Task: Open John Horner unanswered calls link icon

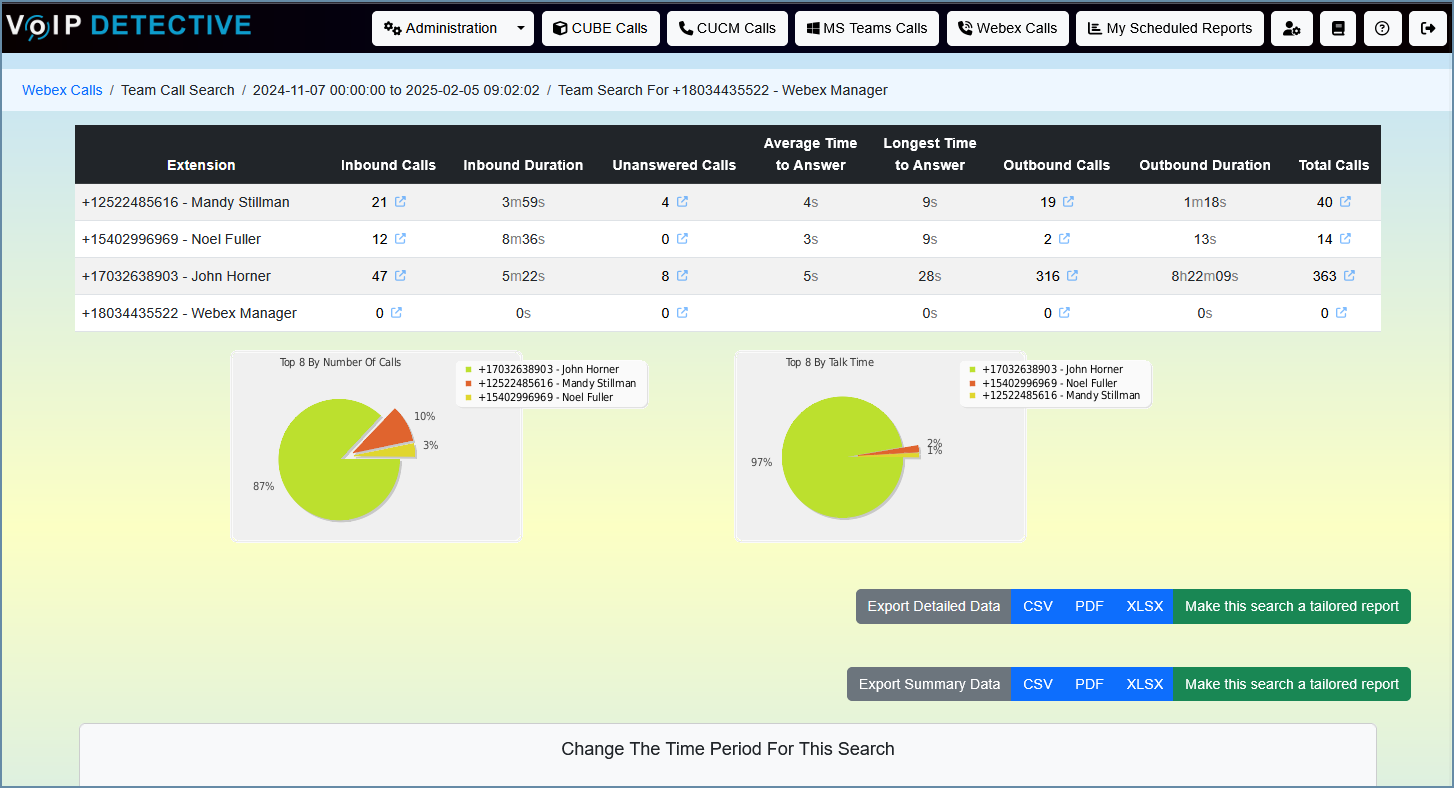Action: click(x=682, y=276)
